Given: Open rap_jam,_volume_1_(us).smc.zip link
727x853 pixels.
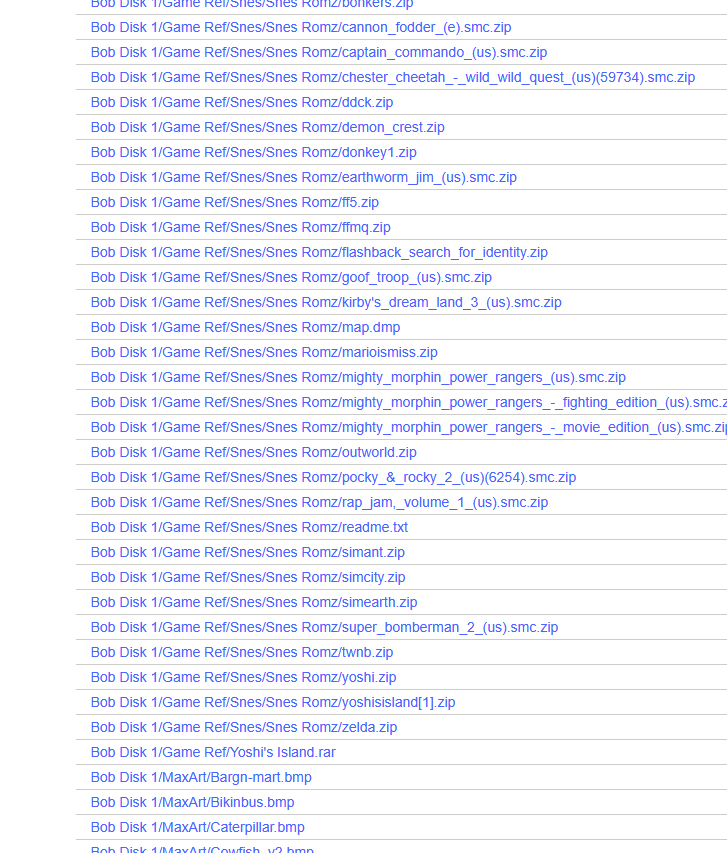Looking at the screenshot, I should tap(319, 503).
